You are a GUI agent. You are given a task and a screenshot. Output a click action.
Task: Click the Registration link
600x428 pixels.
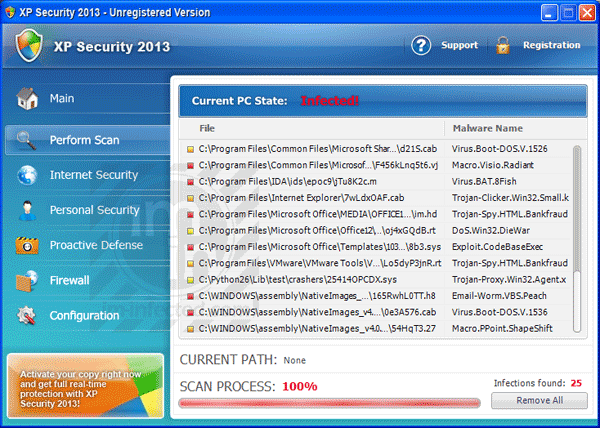click(x=551, y=45)
